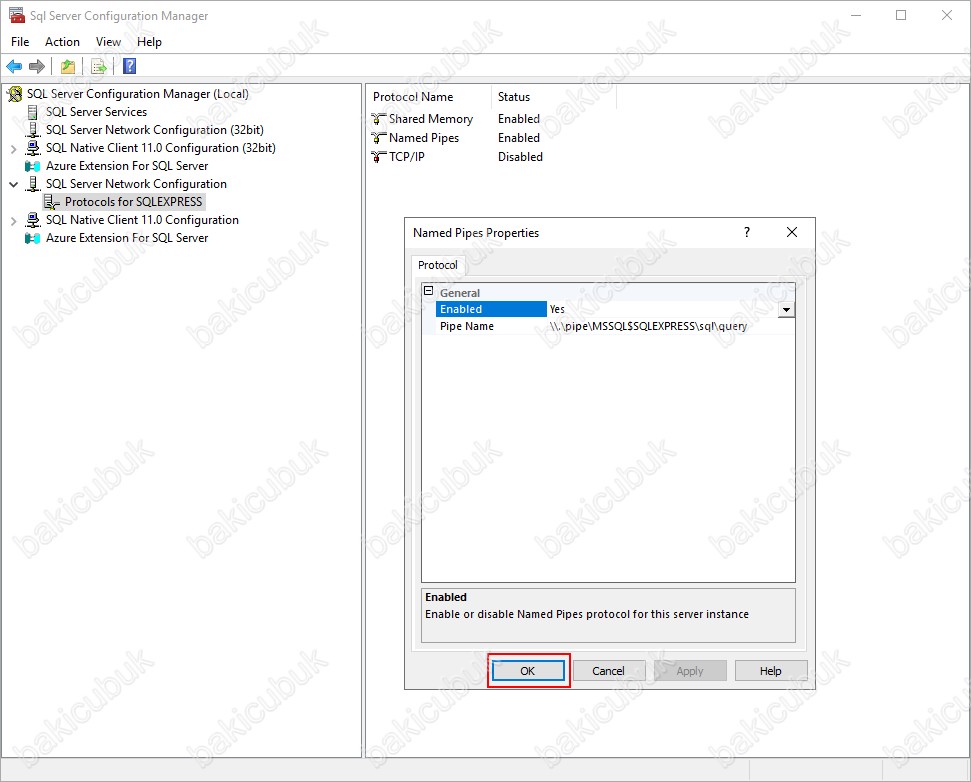Screen dimensions: 971x782
Task: Click the SQL Native Client 11.0 Configuration (32bit) icon
Action: click(x=33, y=148)
